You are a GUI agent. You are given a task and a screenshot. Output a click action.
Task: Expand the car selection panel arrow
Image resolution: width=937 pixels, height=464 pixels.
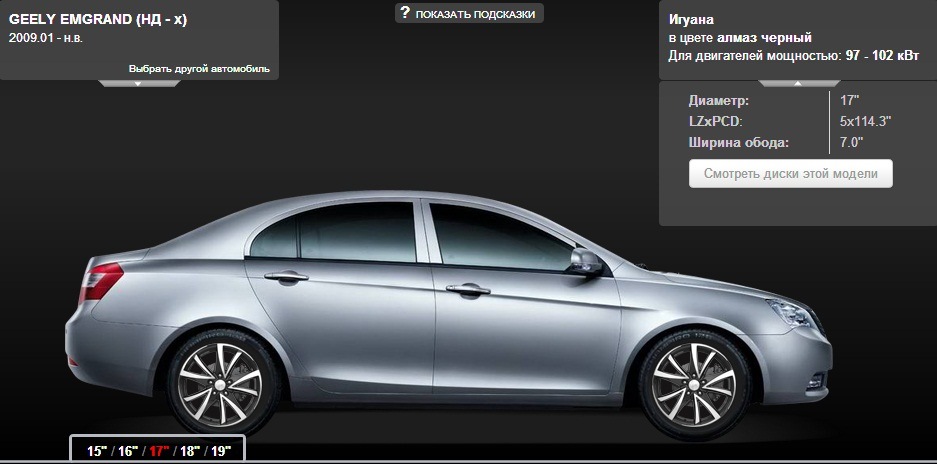tap(139, 84)
